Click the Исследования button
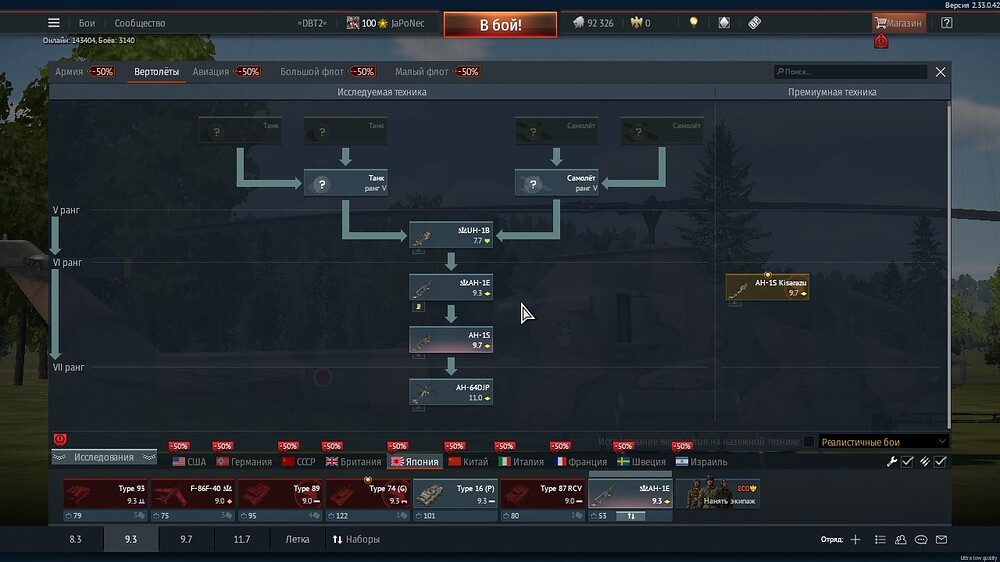The image size is (1000, 562). 104,457
